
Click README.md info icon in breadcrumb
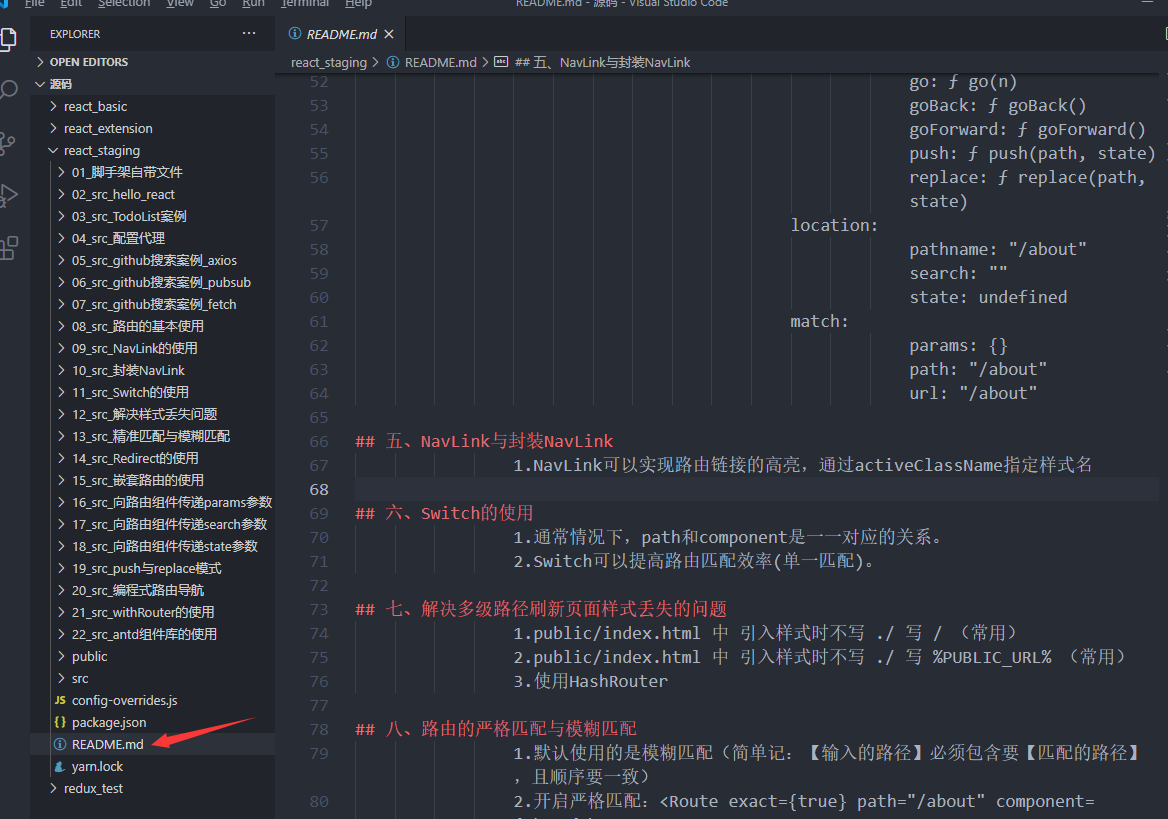click(393, 62)
